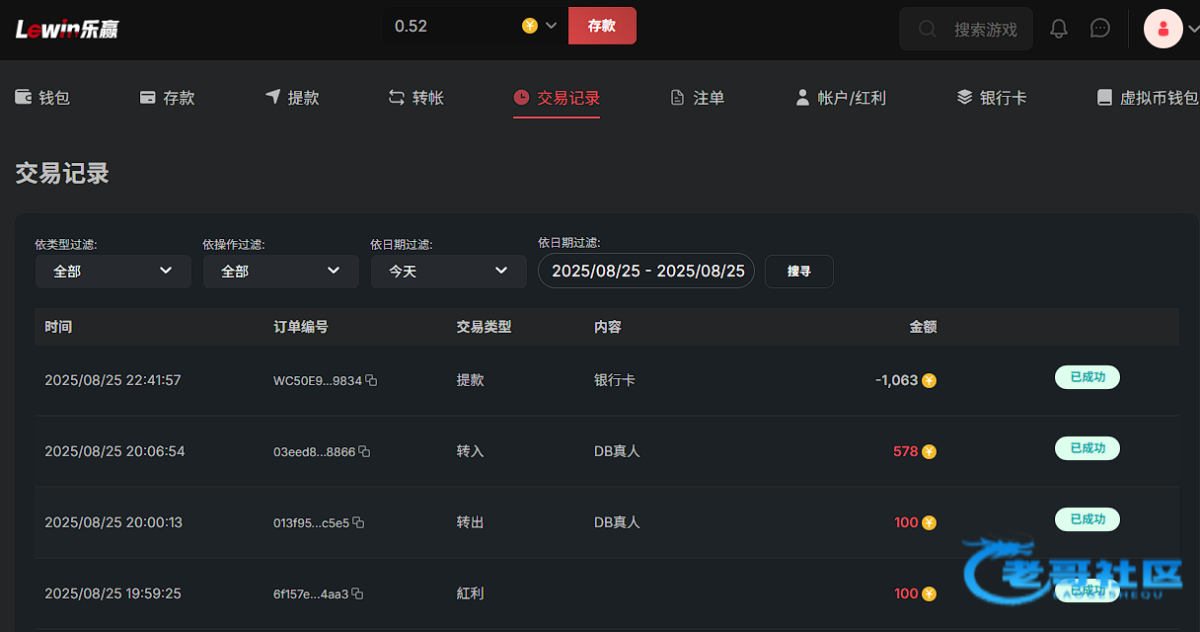The height and width of the screenshot is (632, 1200).
Task: Switch to the 钱包 wallet tab
Action: (43, 98)
